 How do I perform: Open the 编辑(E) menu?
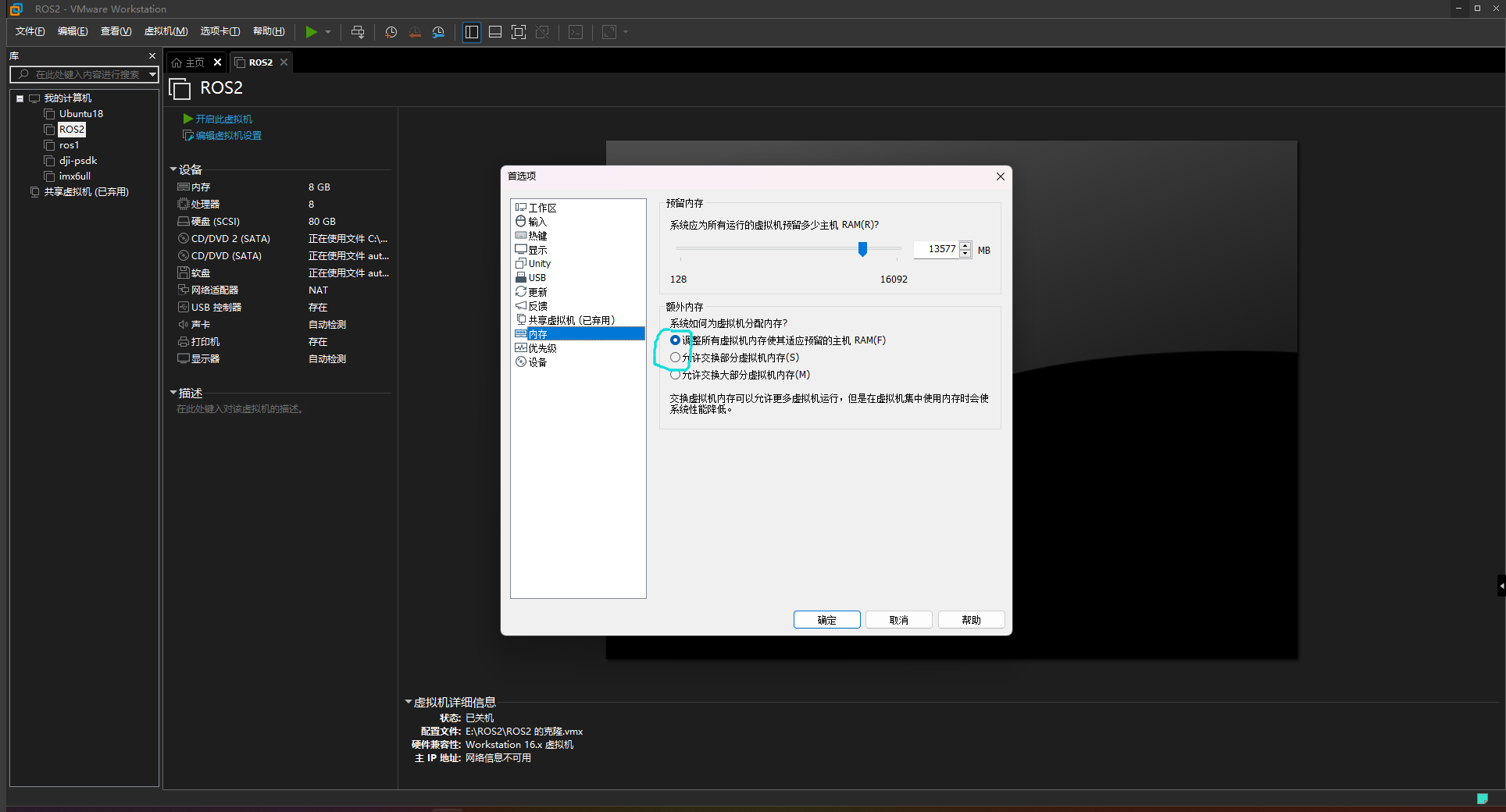[x=73, y=31]
